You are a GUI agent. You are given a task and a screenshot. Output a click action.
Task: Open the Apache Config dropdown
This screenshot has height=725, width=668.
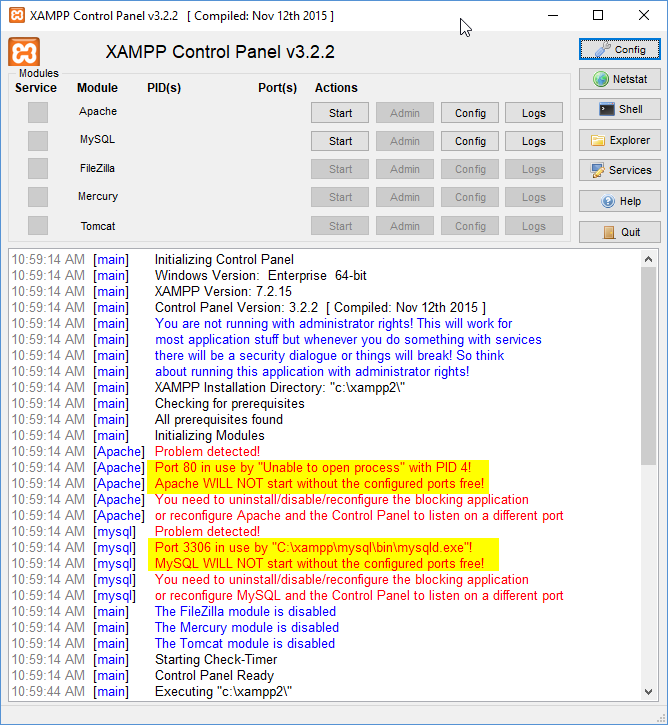(x=470, y=113)
